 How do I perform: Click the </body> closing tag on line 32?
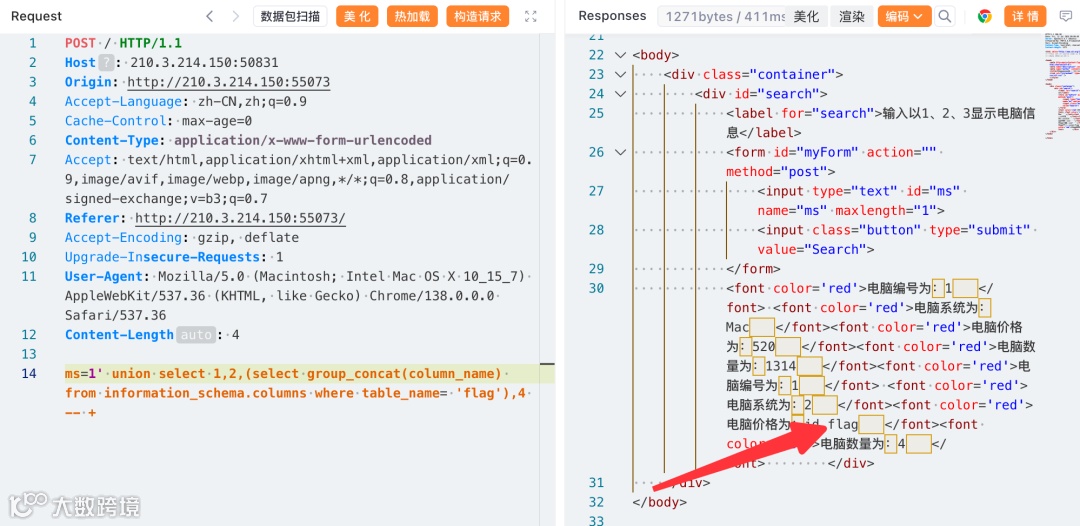pyautogui.click(x=660, y=502)
